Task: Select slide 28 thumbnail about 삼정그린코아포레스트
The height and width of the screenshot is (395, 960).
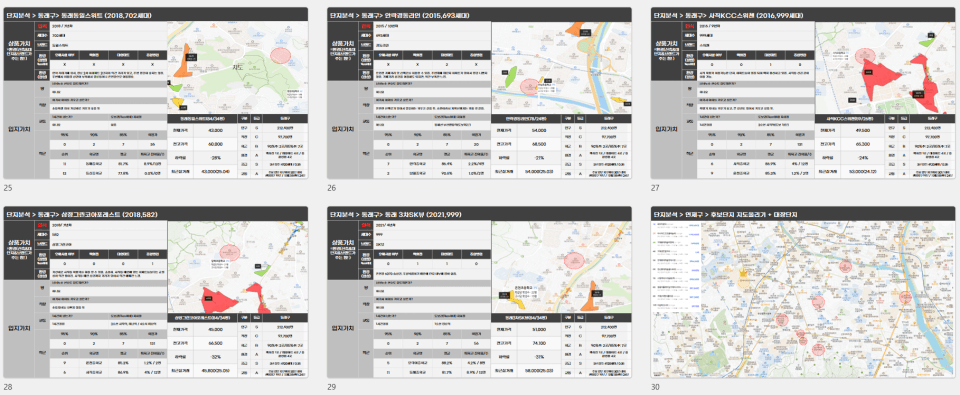Action: 156,292
